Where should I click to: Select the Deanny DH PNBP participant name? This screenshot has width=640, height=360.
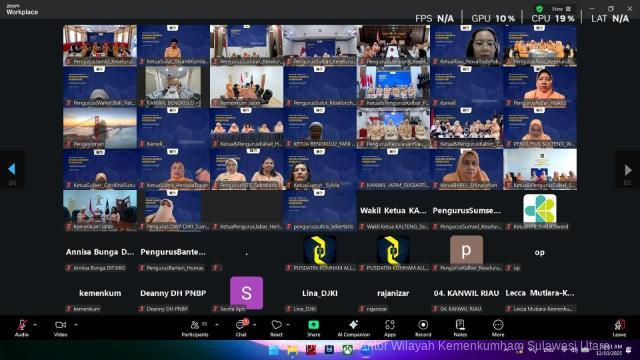(x=173, y=293)
